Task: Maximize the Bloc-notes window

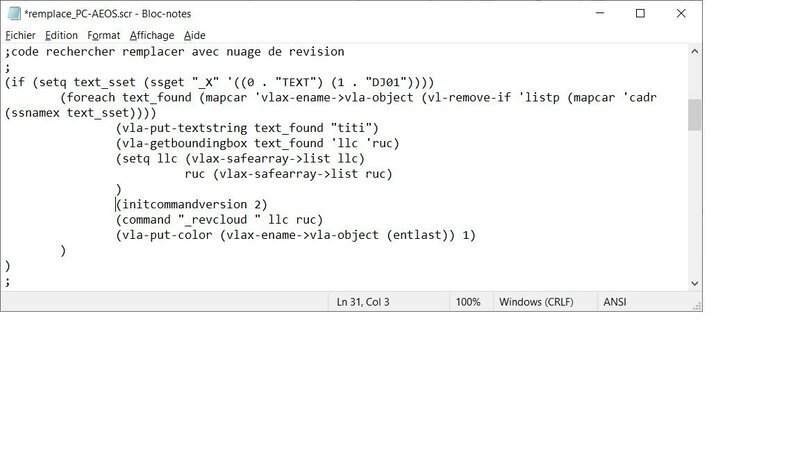Action: click(x=640, y=13)
